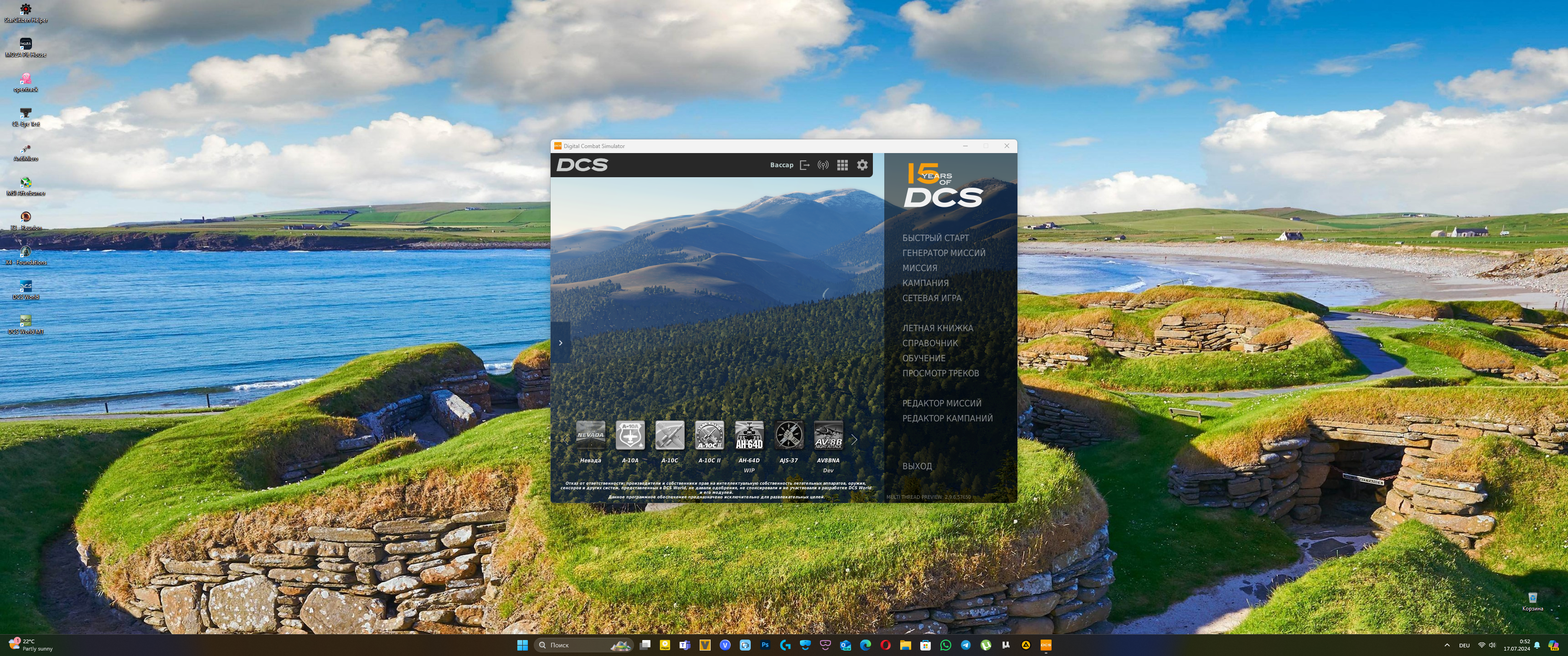Open notifications bell icon
The width and height of the screenshot is (1568, 656).
(x=1537, y=645)
